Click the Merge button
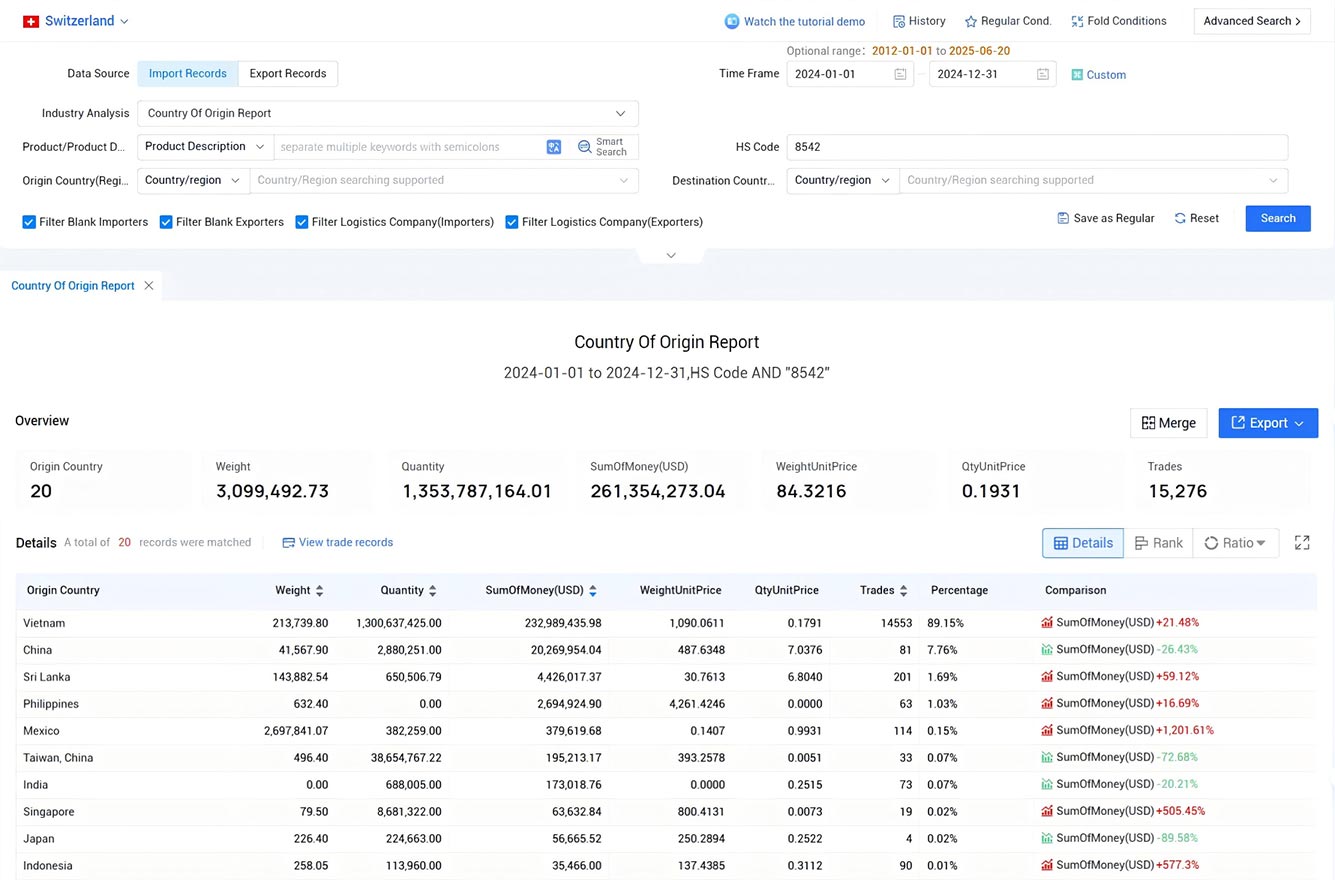 click(x=1169, y=423)
